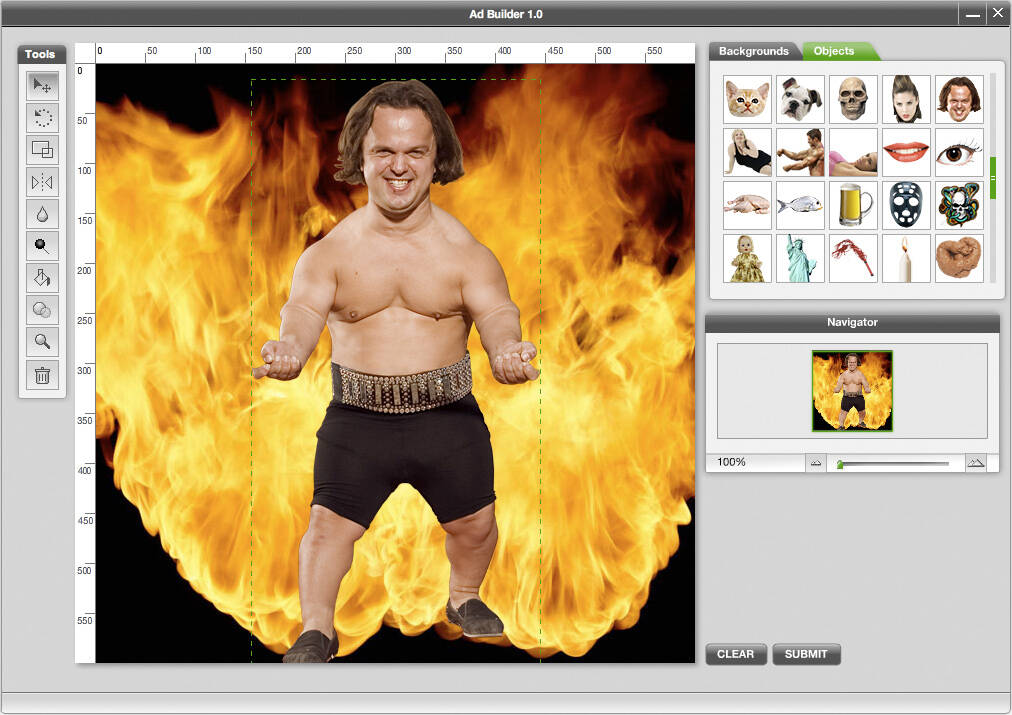Select the Rotate tool with dotted circle
The height and width of the screenshot is (715, 1012).
tap(42, 118)
